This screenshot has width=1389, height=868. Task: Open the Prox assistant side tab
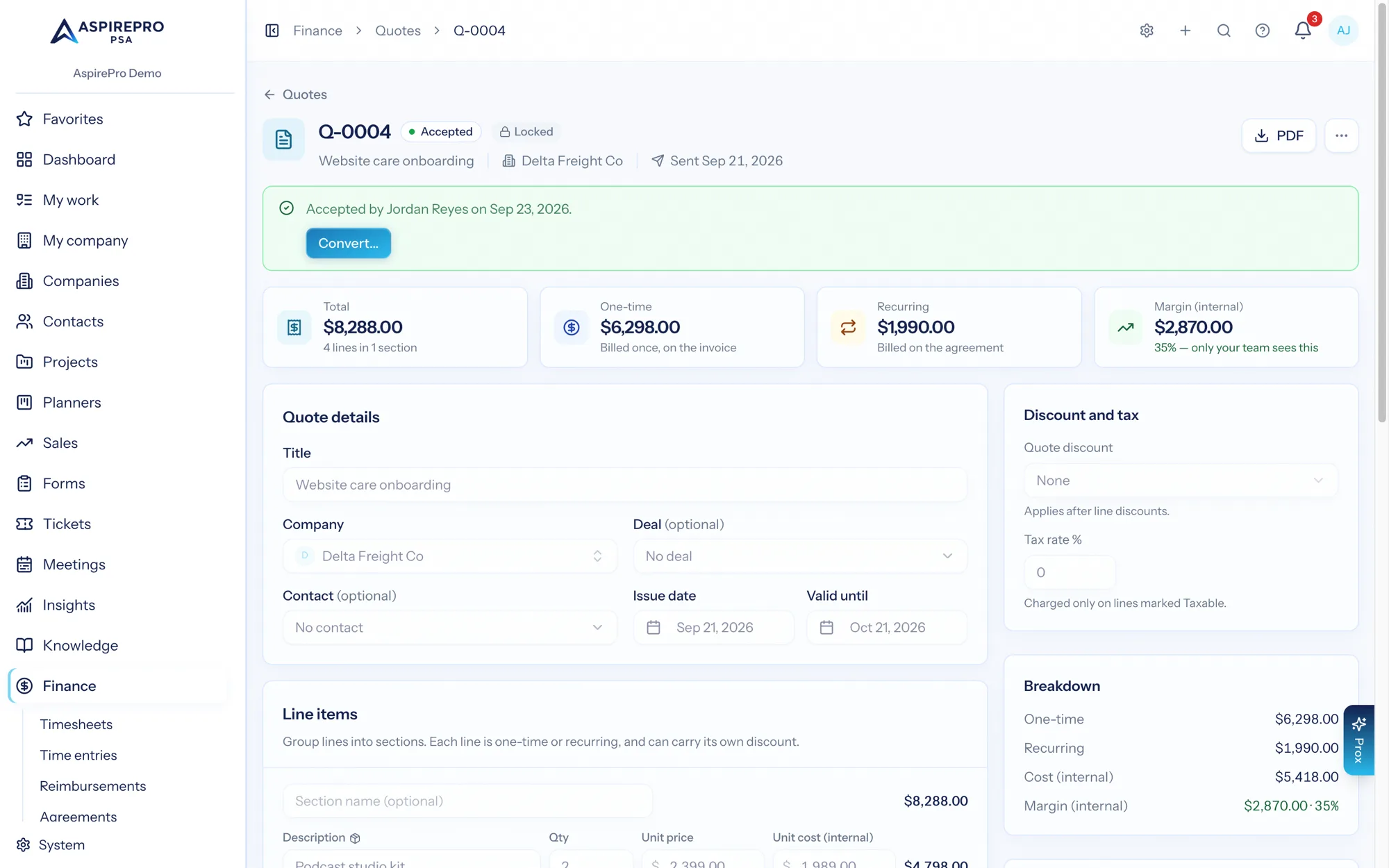[x=1358, y=740]
